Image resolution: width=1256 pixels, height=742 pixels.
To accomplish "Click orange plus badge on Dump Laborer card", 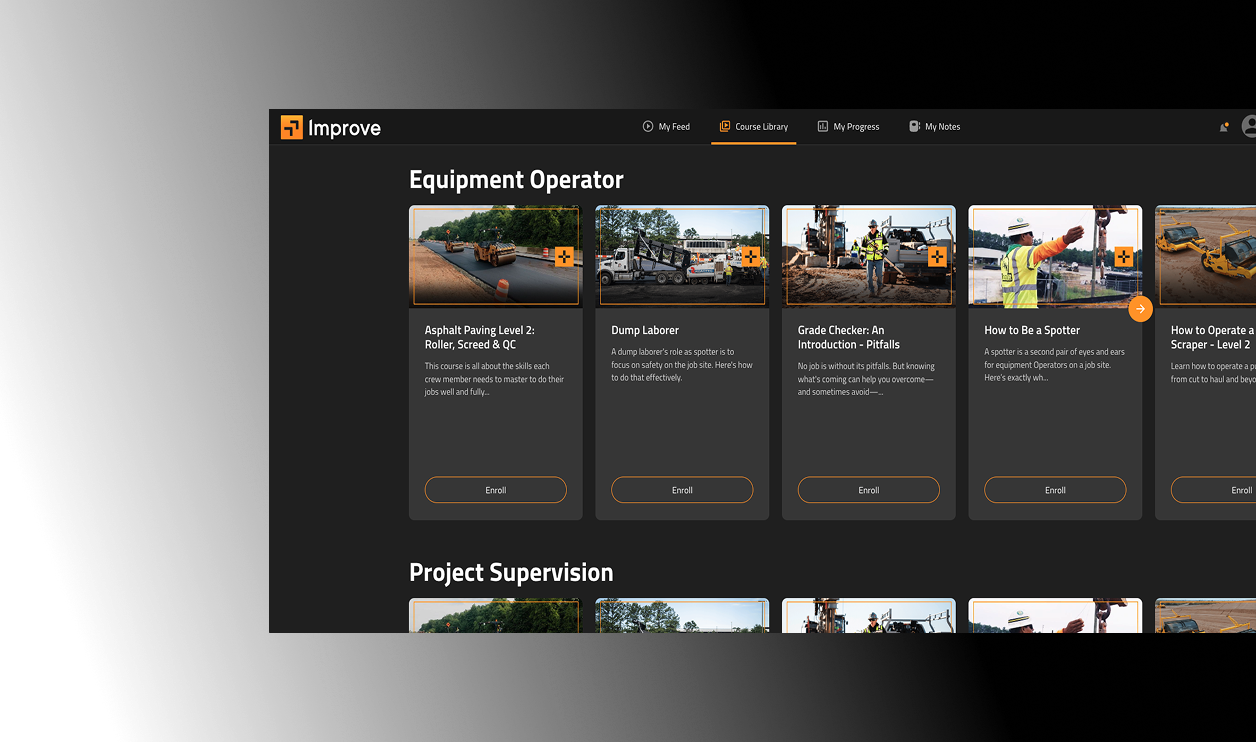I will pyautogui.click(x=751, y=257).
